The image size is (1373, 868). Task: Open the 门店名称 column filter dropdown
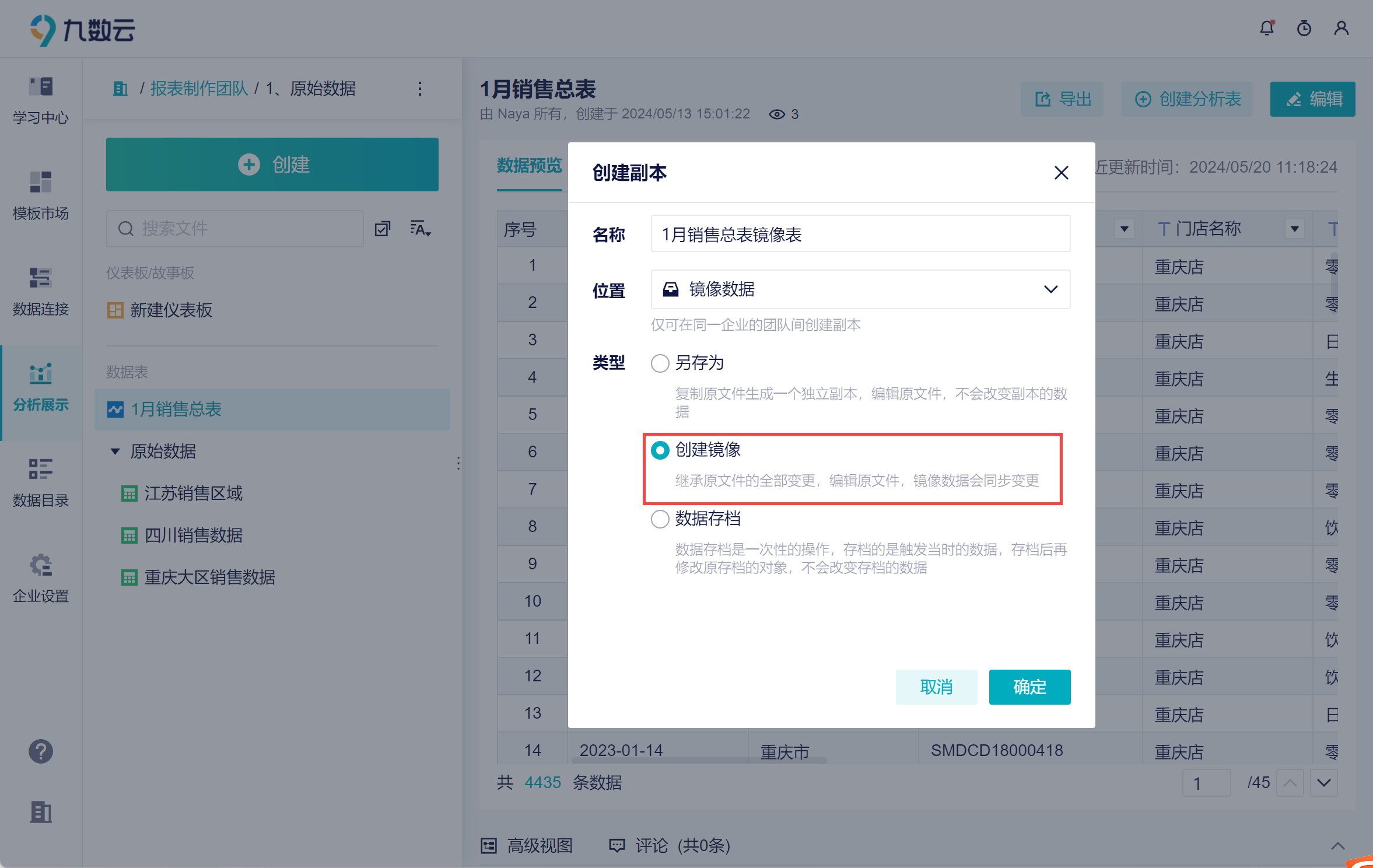point(1294,229)
